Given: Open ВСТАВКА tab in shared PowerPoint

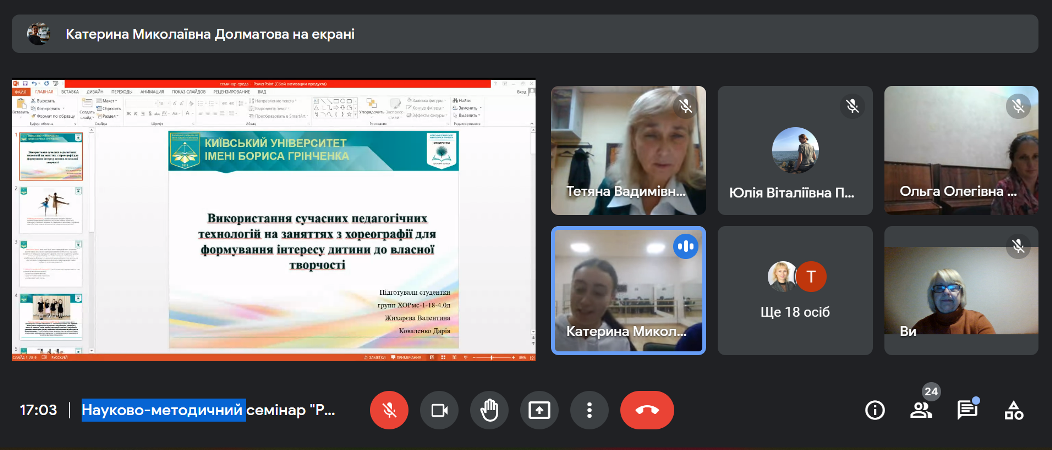Looking at the screenshot, I should coord(70,92).
